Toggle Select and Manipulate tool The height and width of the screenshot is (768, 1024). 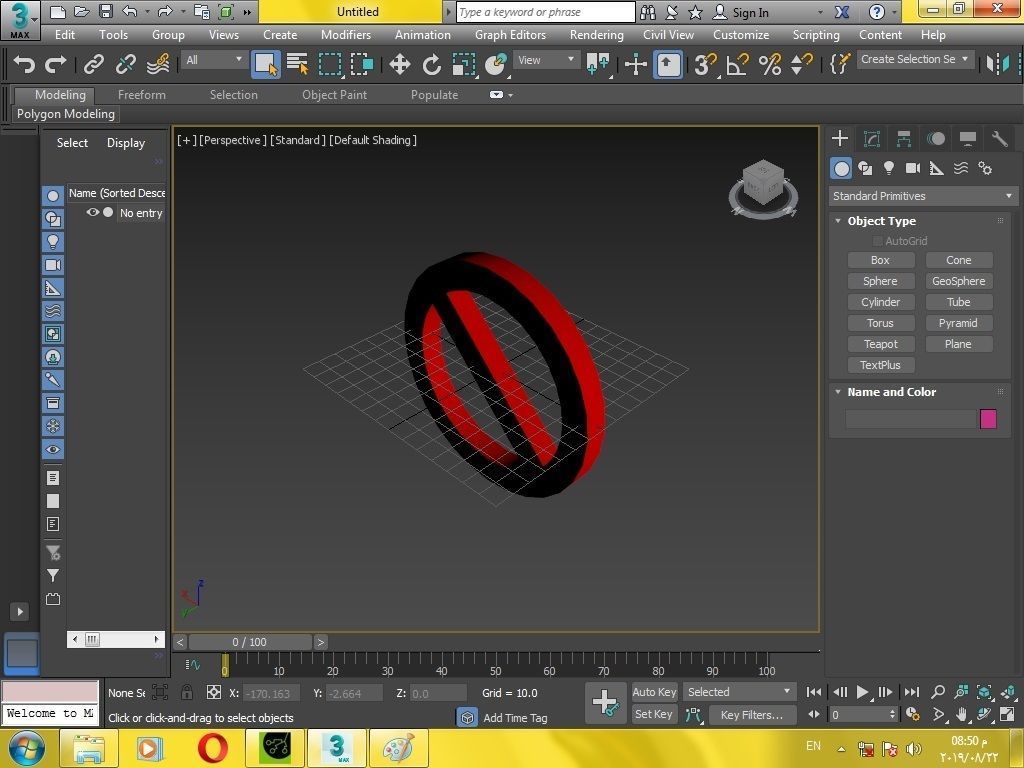tap(635, 64)
